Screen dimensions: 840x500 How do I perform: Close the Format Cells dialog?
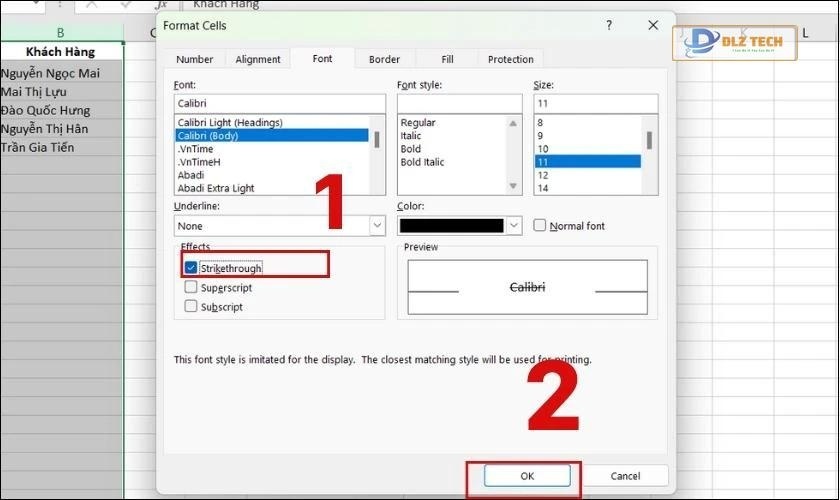pos(653,25)
